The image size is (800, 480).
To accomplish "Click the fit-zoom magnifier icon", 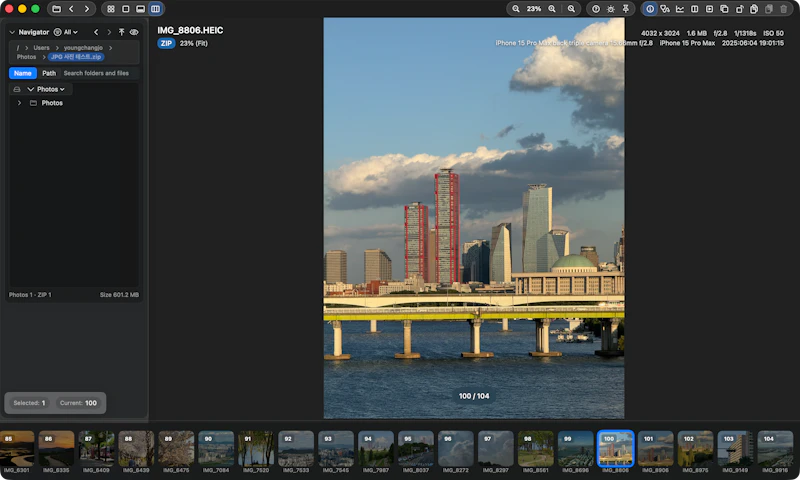I will [x=571, y=9].
